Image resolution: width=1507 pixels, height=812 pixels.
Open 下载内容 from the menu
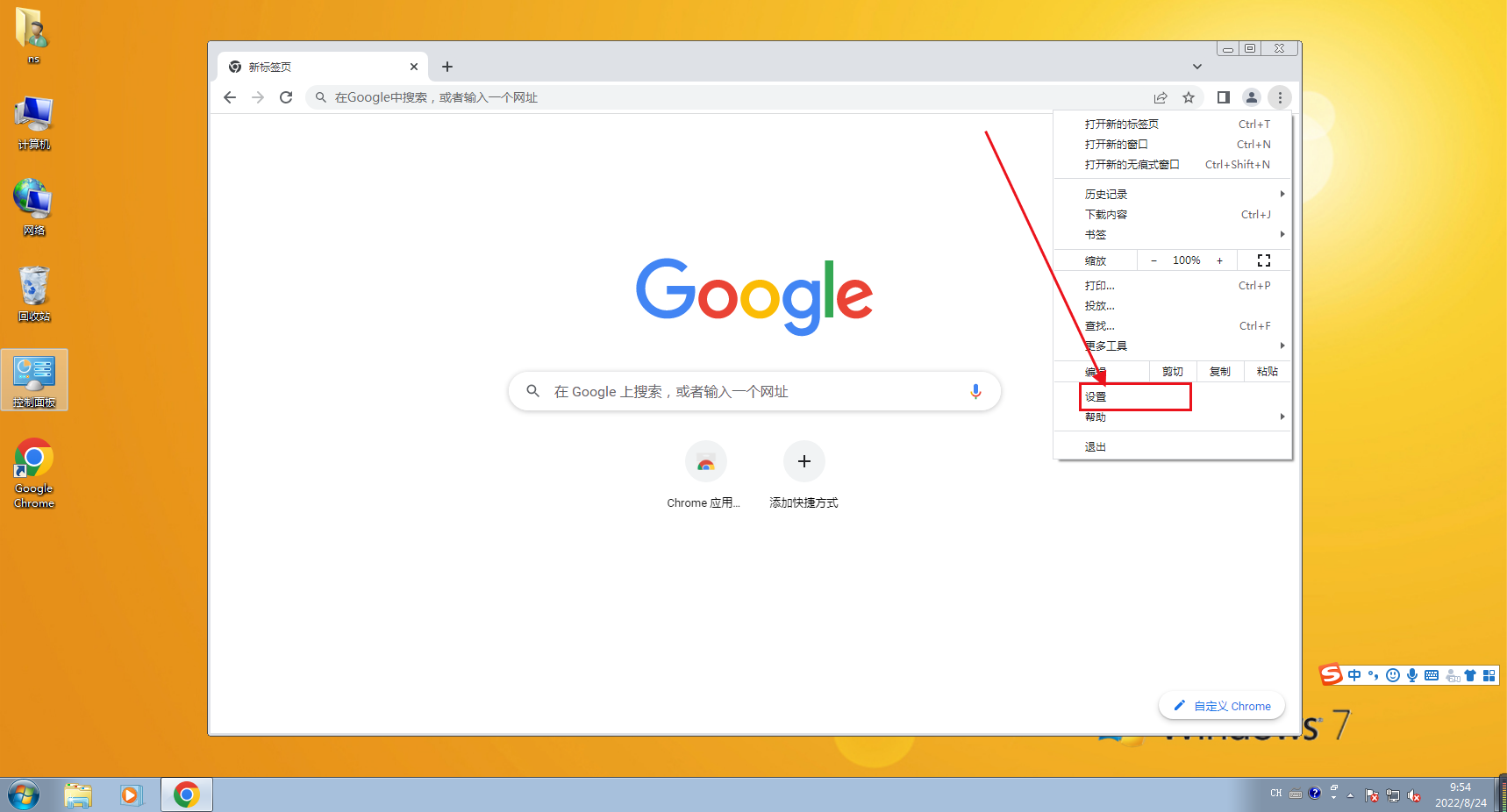[1173, 215]
